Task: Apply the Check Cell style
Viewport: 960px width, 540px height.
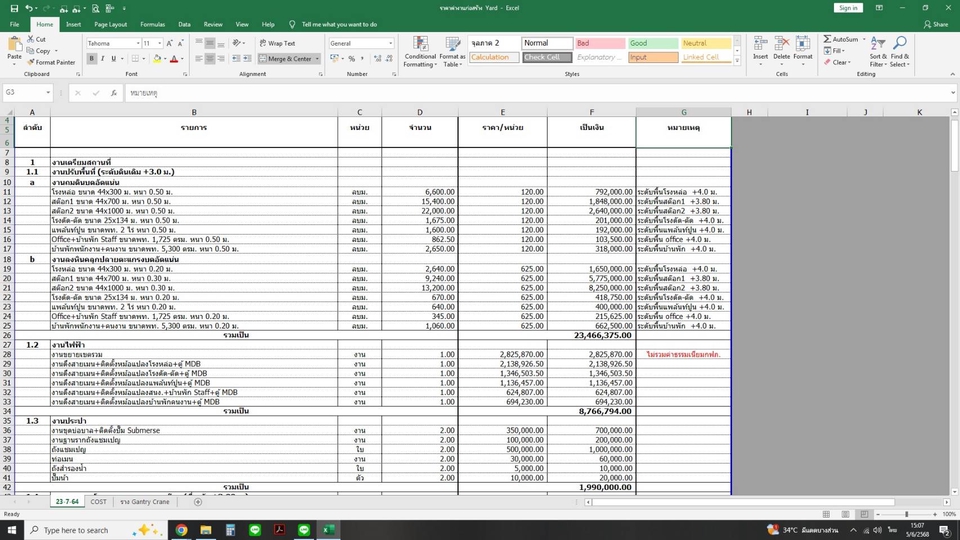Action: (547, 58)
